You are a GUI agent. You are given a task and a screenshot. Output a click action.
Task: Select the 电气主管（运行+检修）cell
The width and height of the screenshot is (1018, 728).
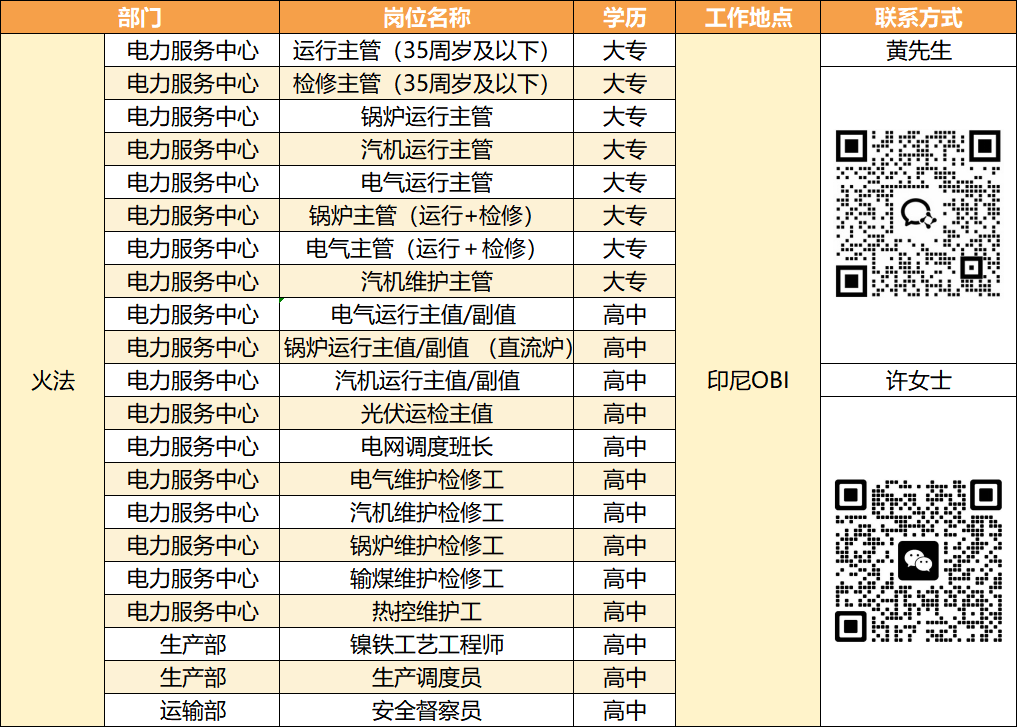click(427, 248)
